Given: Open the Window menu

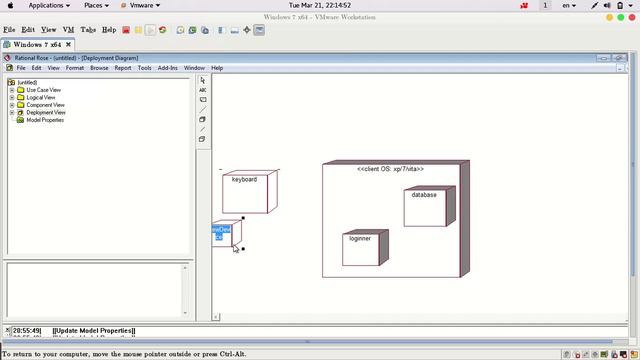Looking at the screenshot, I should tap(194, 68).
